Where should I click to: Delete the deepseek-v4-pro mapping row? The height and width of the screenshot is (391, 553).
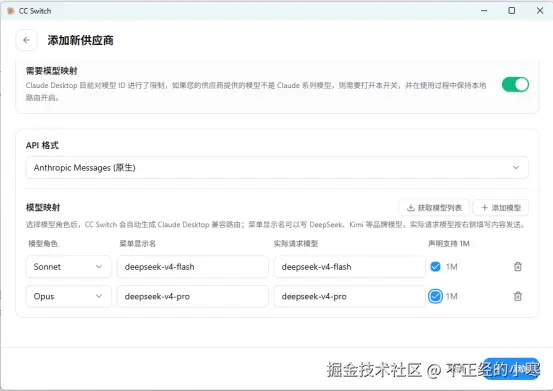(x=517, y=296)
